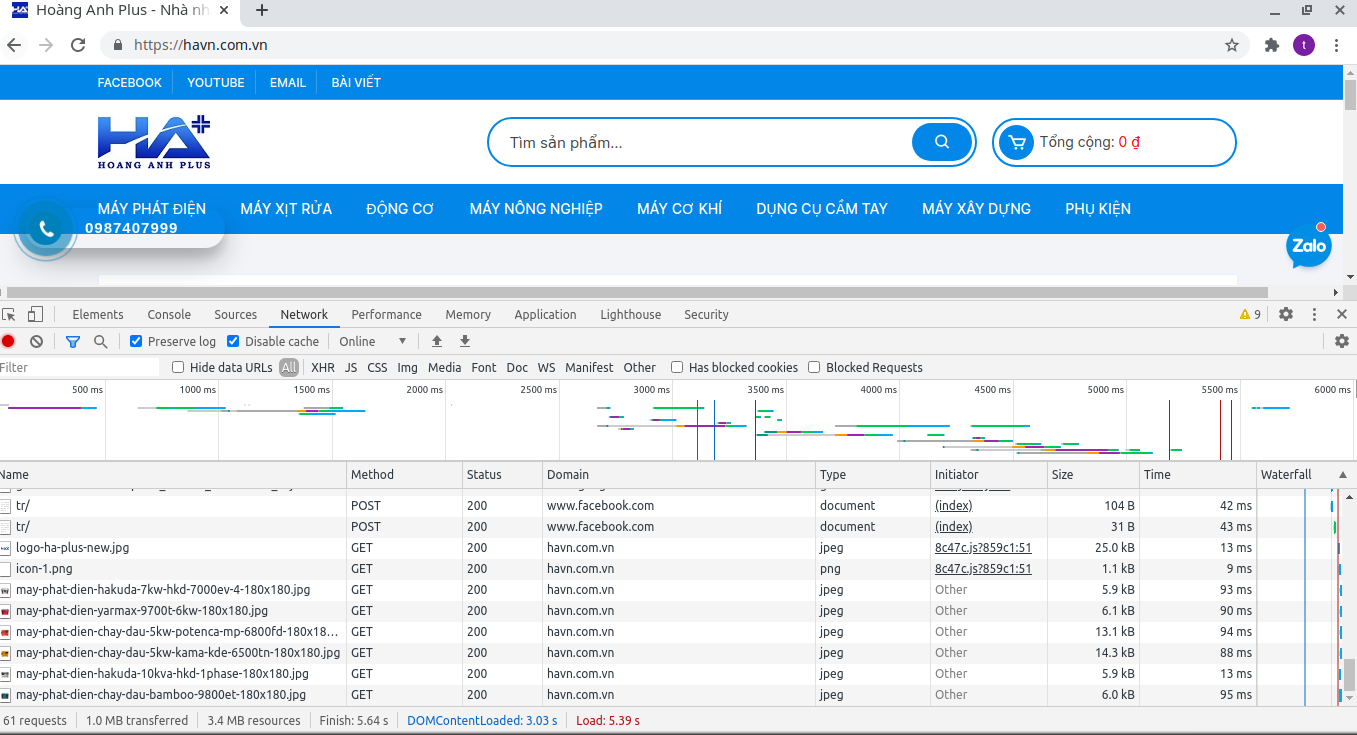
Task: Click the phone call floating icon
Action: click(x=45, y=229)
